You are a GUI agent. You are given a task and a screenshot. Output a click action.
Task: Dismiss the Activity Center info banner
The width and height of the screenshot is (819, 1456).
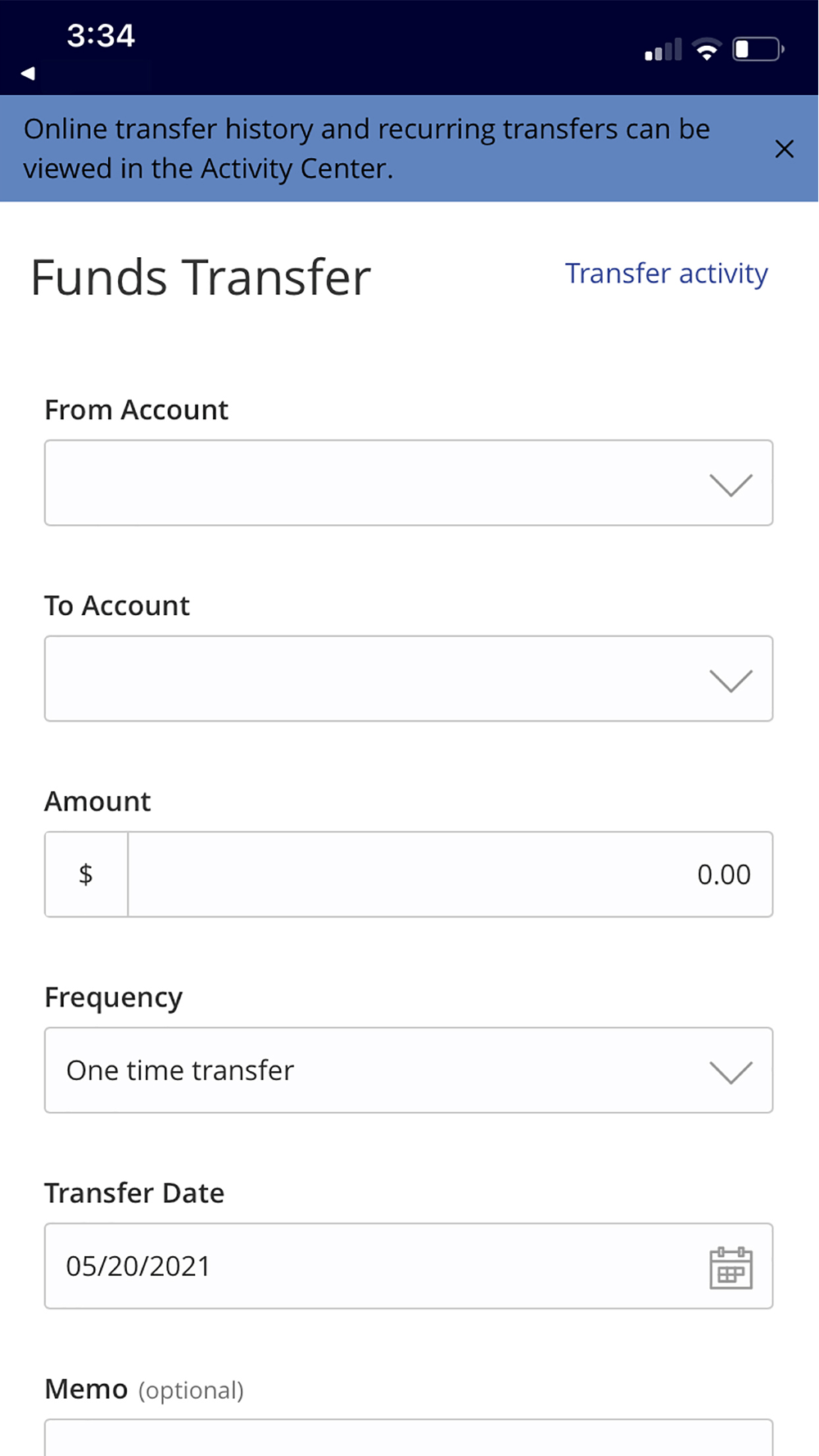(784, 149)
